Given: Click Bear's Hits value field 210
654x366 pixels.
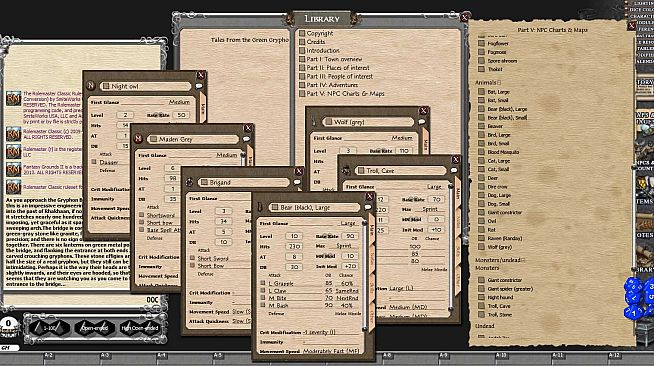Looking at the screenshot, I should click(x=294, y=246).
